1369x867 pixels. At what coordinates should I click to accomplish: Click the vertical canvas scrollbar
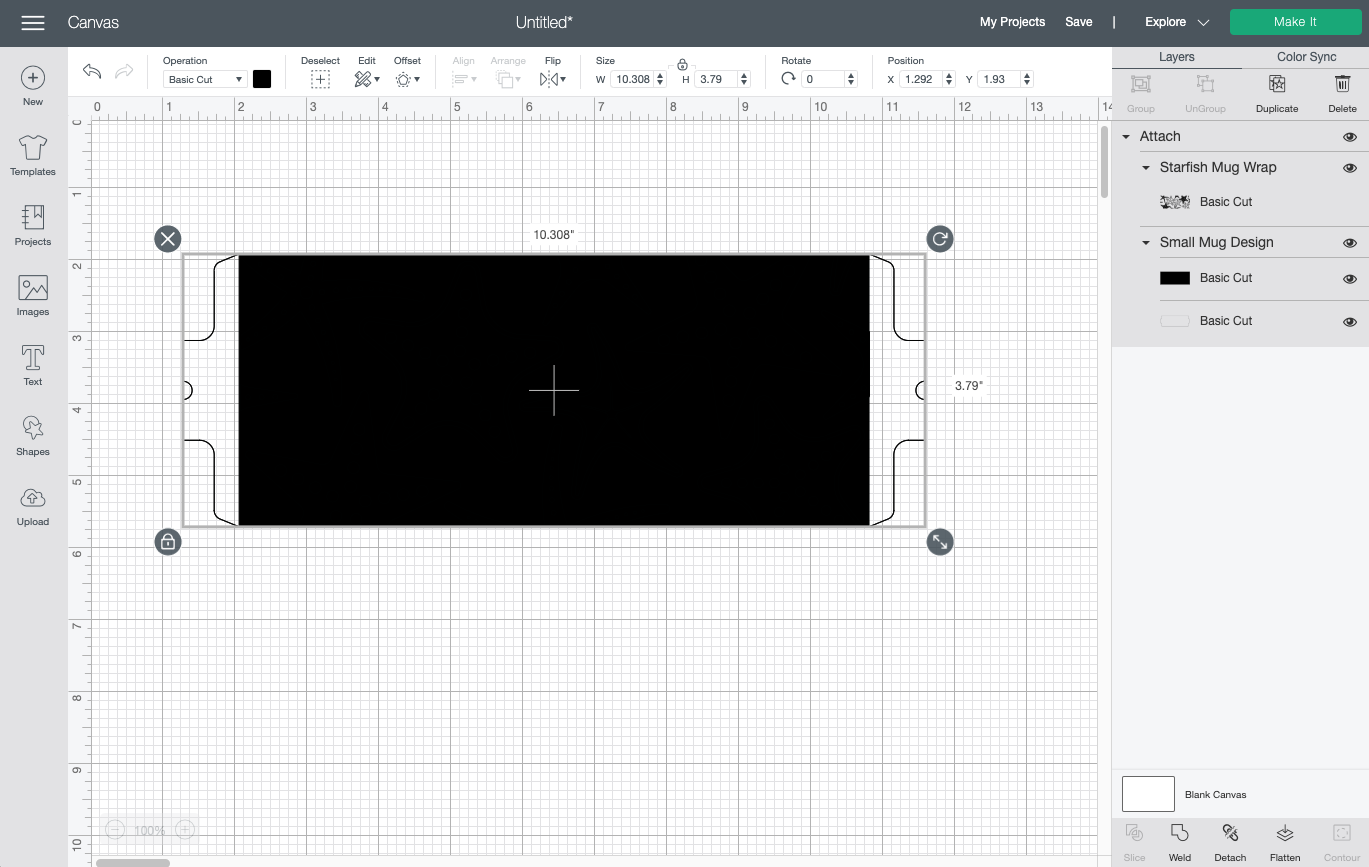pos(1104,162)
